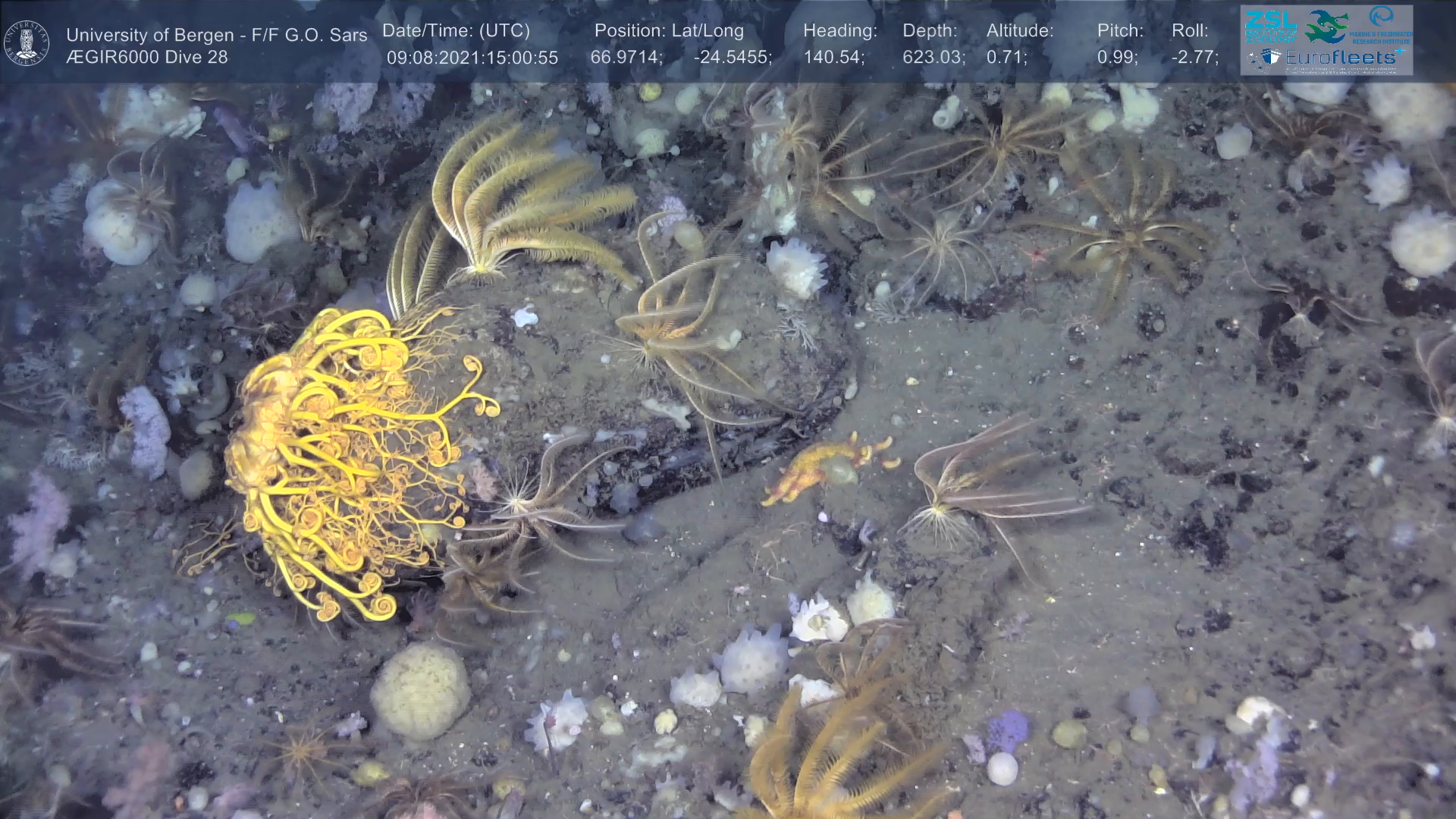The height and width of the screenshot is (819, 1456).
Task: Click the green-blue twin fish logo
Action: coord(1326,26)
